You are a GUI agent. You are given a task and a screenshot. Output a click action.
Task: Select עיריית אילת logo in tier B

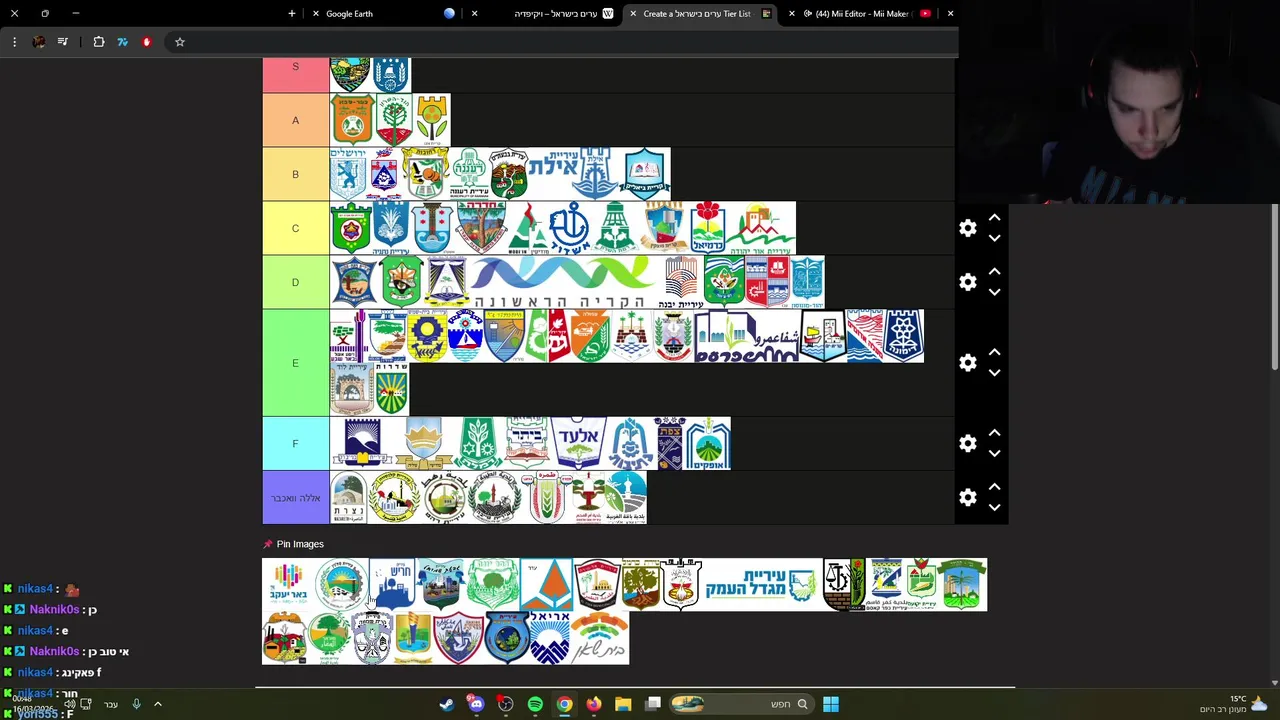(x=574, y=174)
